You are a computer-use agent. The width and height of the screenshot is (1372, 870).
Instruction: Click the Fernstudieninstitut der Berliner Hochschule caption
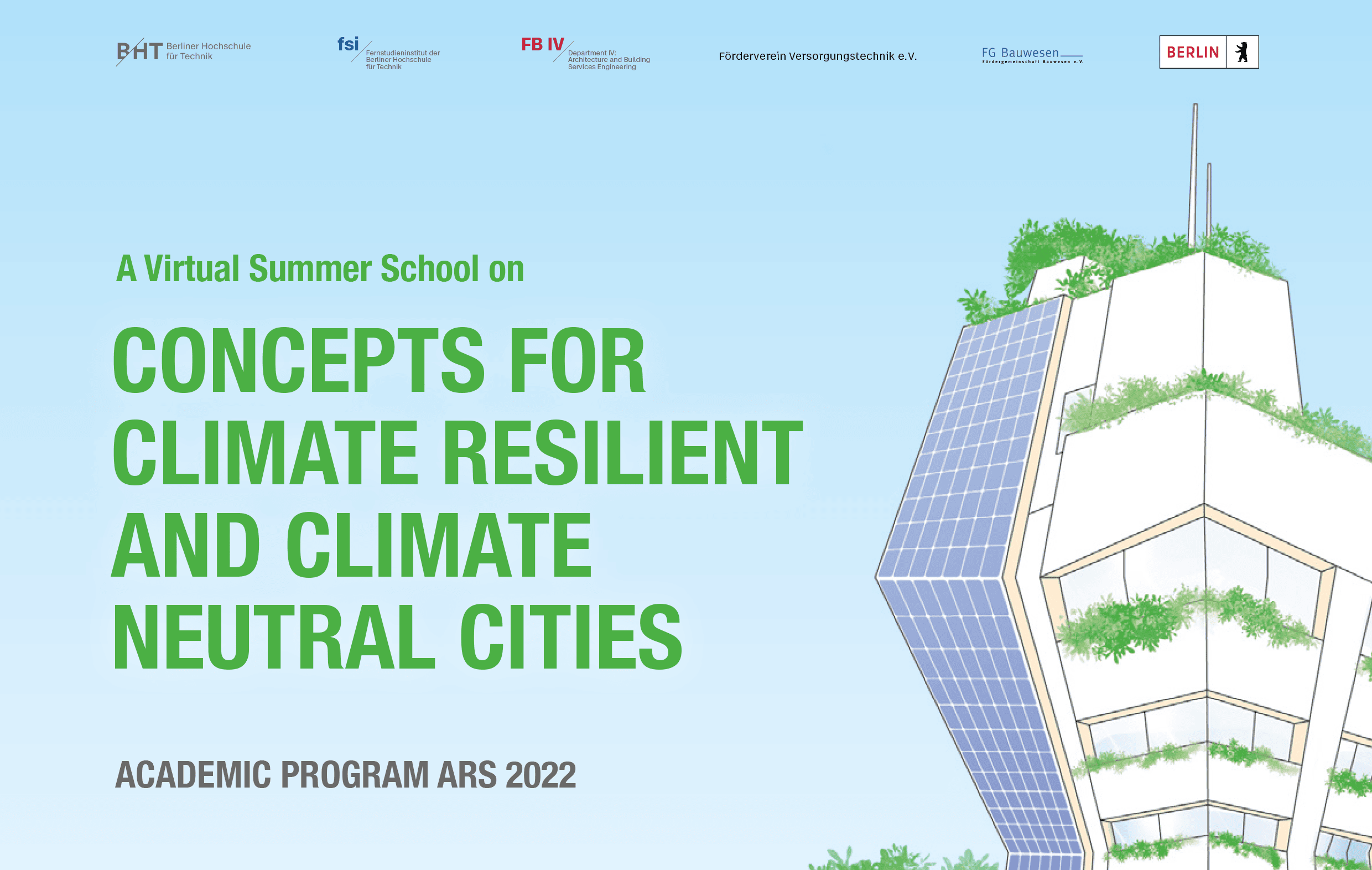tap(402, 60)
